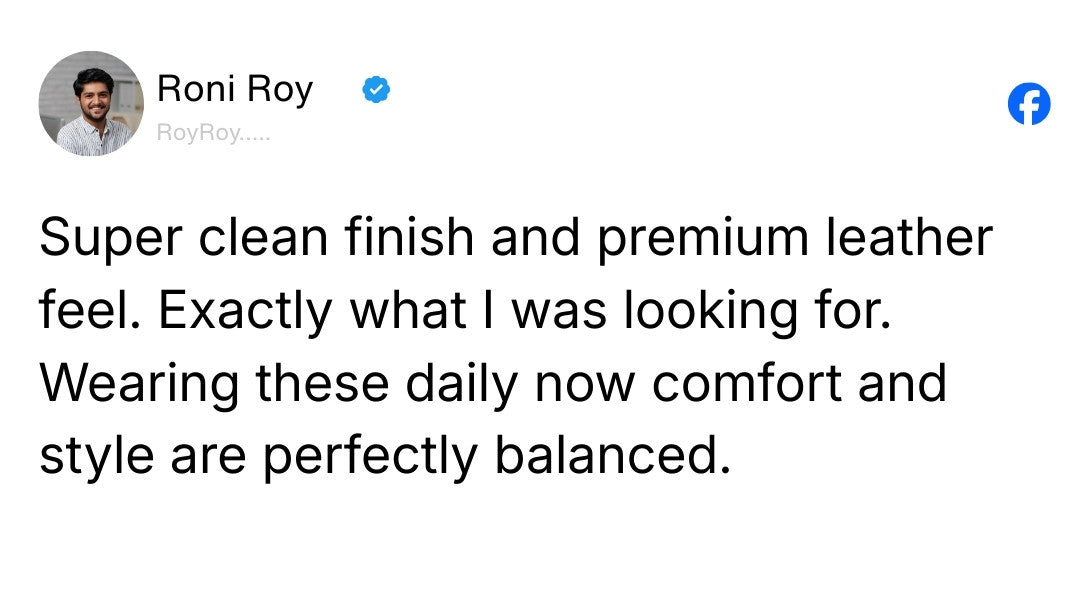The width and height of the screenshot is (1088, 616).
Task: Click the blue verified badge
Action: tap(375, 90)
